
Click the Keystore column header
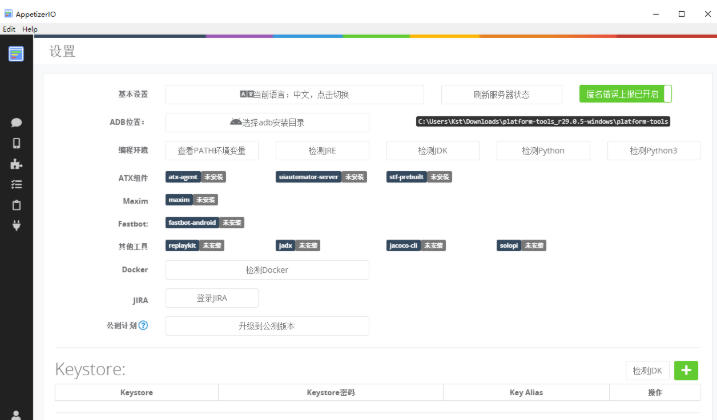pyautogui.click(x=136, y=393)
